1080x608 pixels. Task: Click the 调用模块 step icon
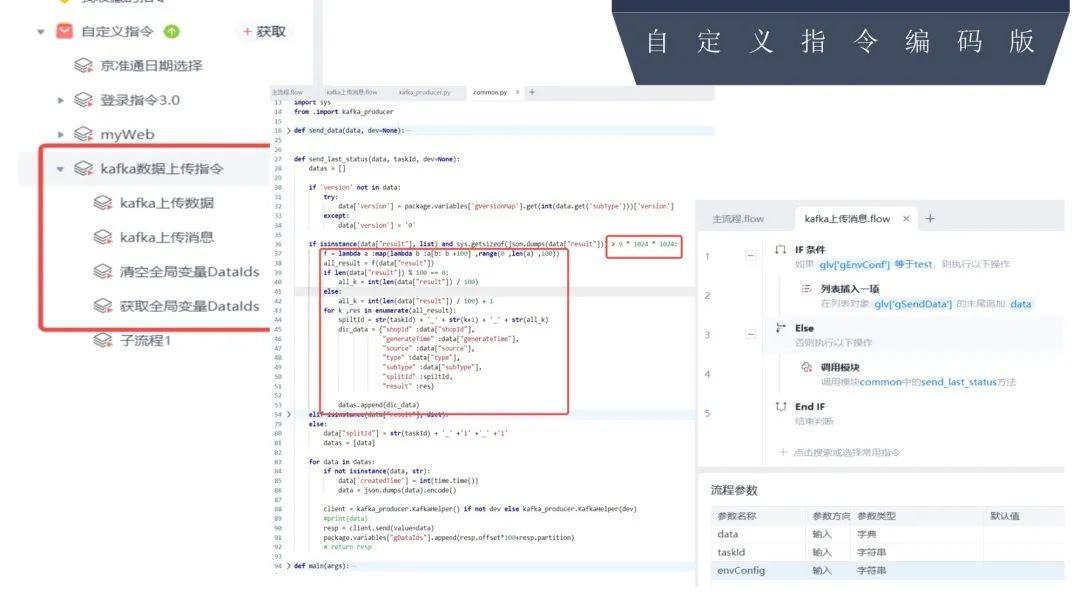[806, 367]
